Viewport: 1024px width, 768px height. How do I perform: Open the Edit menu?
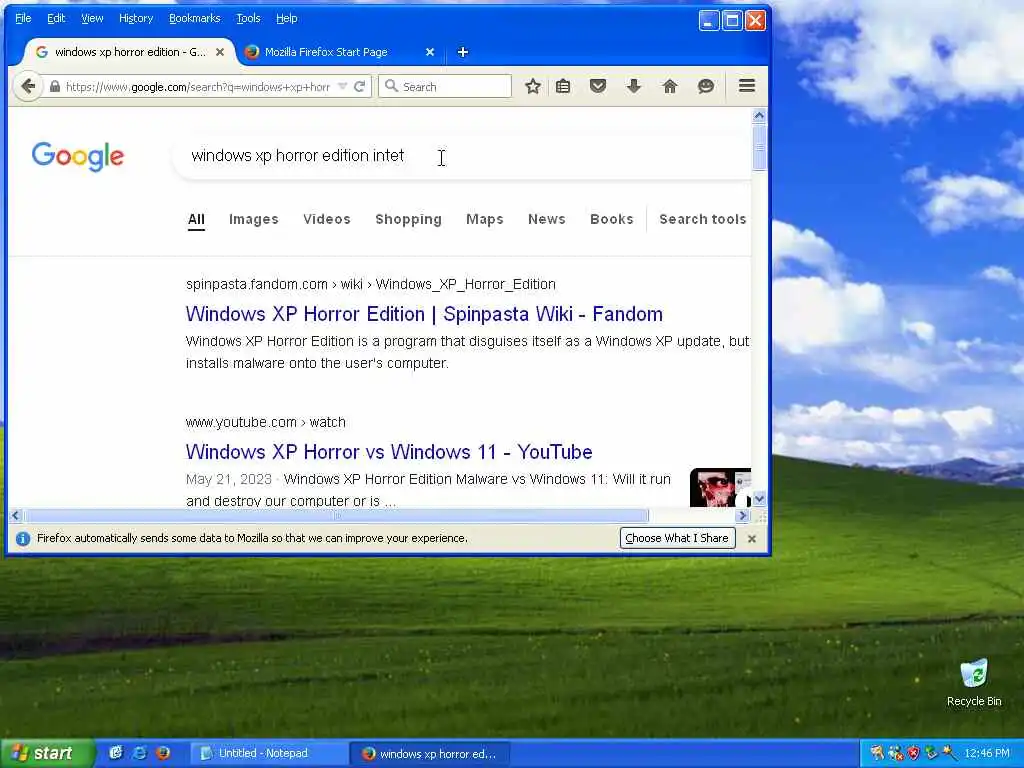[x=56, y=18]
